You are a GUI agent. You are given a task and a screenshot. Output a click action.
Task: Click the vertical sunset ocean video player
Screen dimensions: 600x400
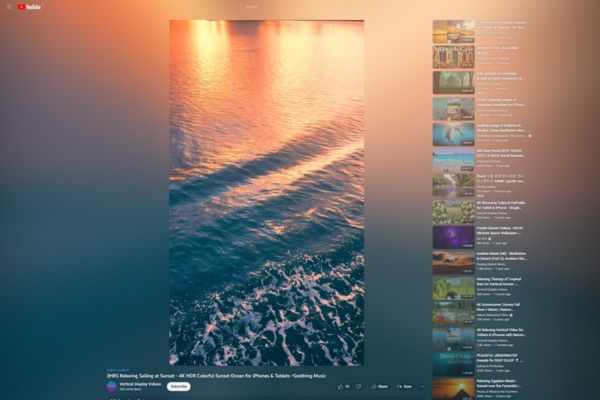(267, 193)
